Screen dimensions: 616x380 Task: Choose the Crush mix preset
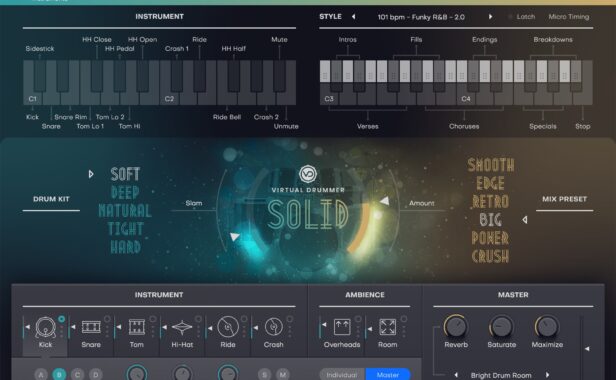point(491,256)
